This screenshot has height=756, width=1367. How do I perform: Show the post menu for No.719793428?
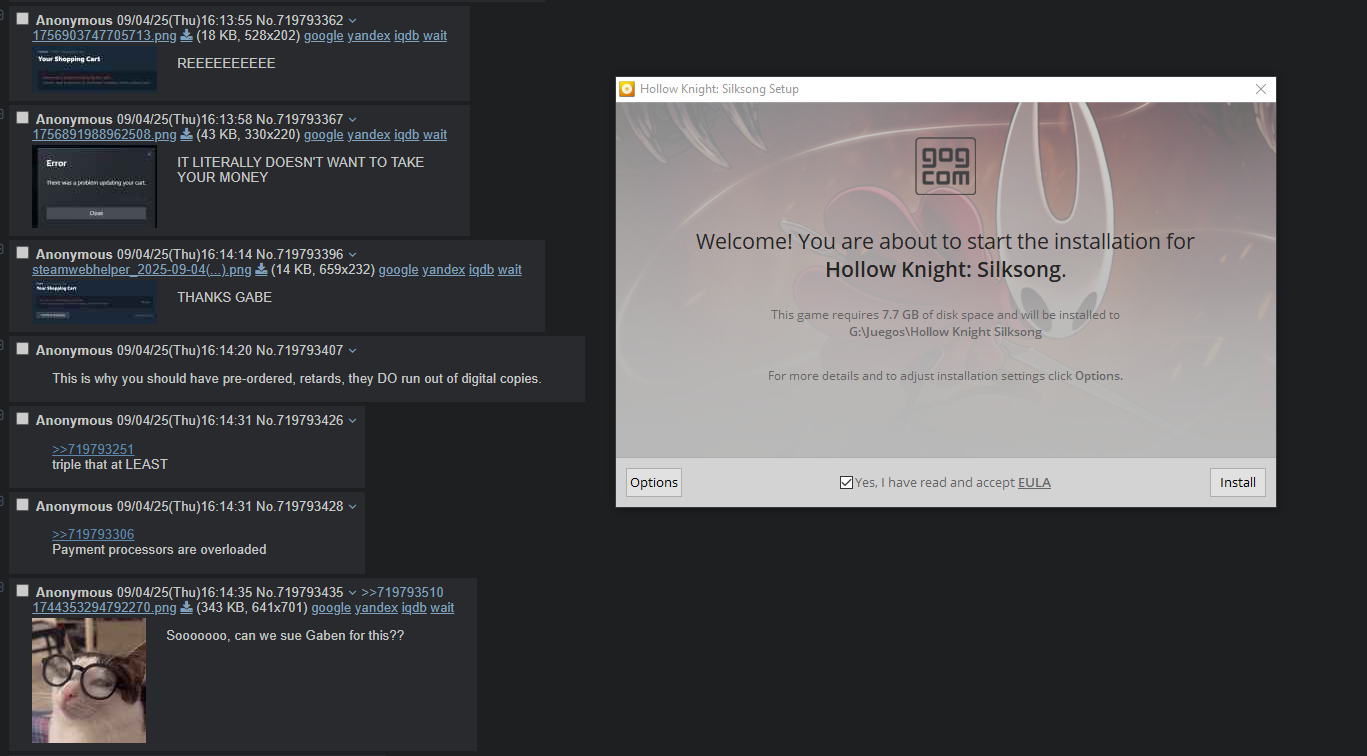pyautogui.click(x=352, y=507)
